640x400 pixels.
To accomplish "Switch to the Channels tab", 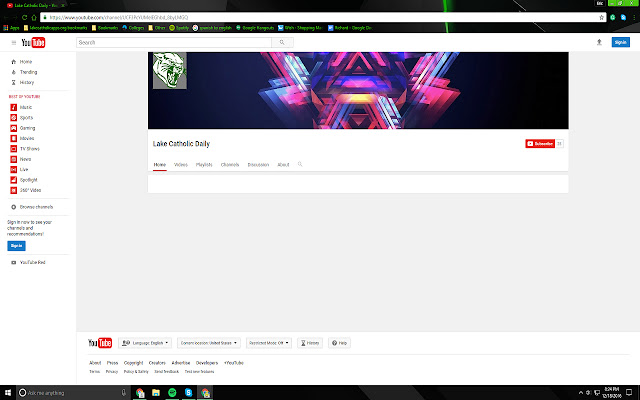I will [230, 165].
